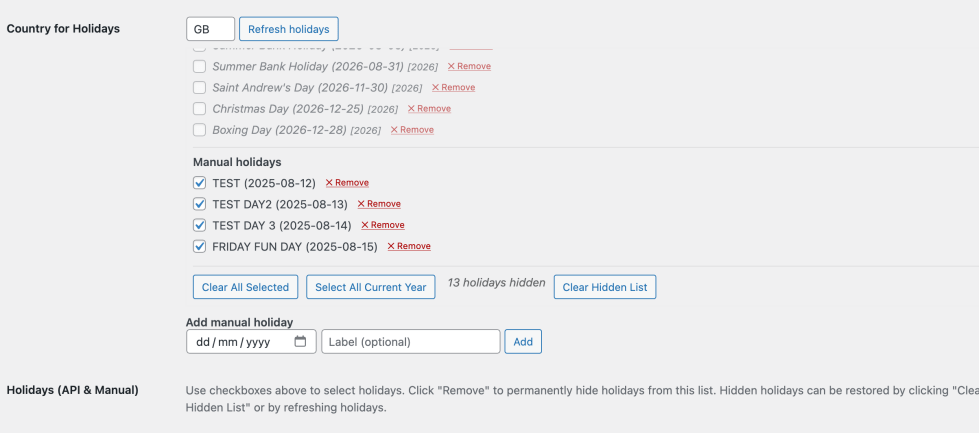The height and width of the screenshot is (433, 979).
Task: Remove the FRIDAY FUN DAY holiday
Action: pyautogui.click(x=409, y=246)
